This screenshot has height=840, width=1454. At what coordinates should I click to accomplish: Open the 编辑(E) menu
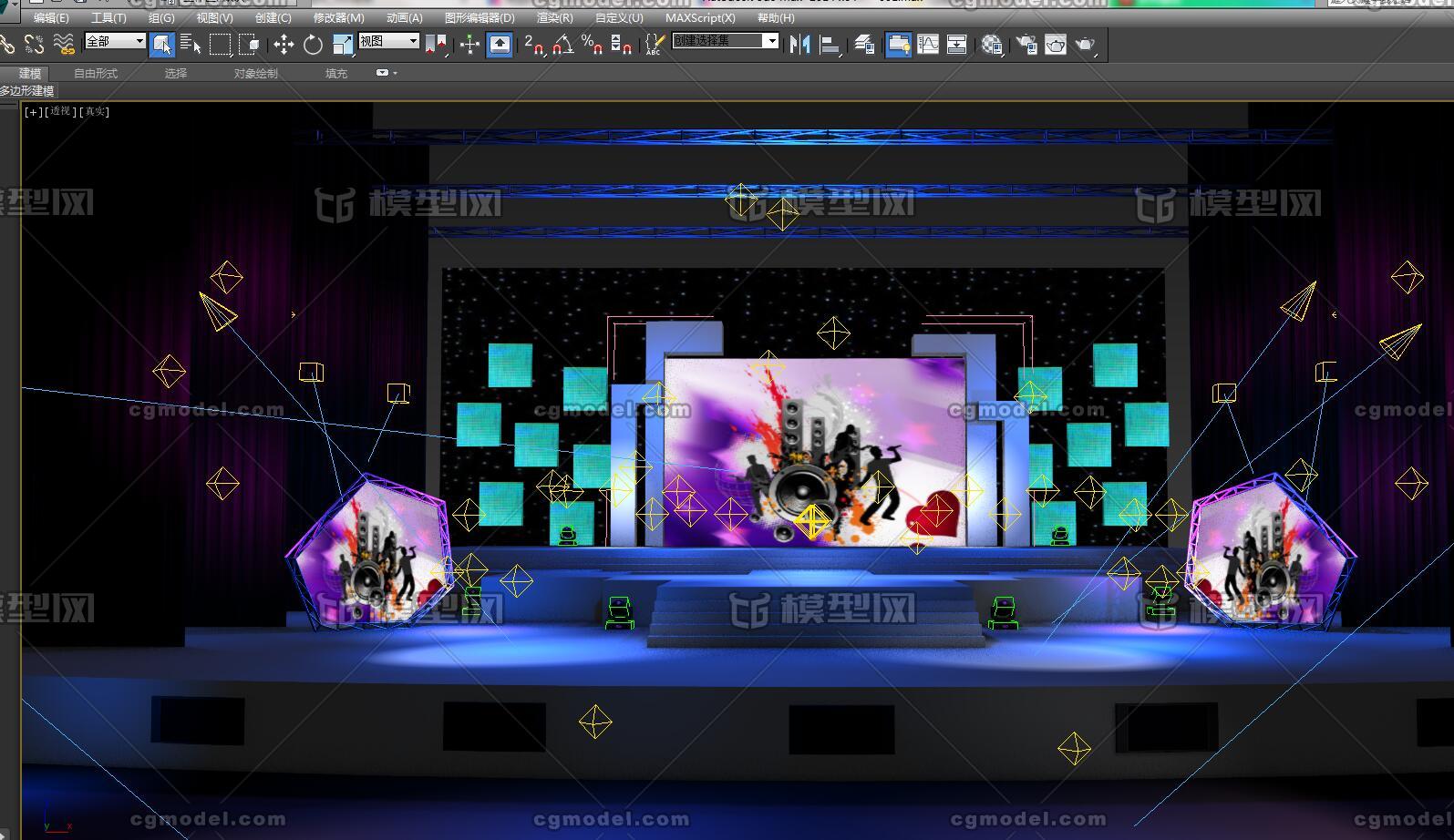tap(51, 18)
